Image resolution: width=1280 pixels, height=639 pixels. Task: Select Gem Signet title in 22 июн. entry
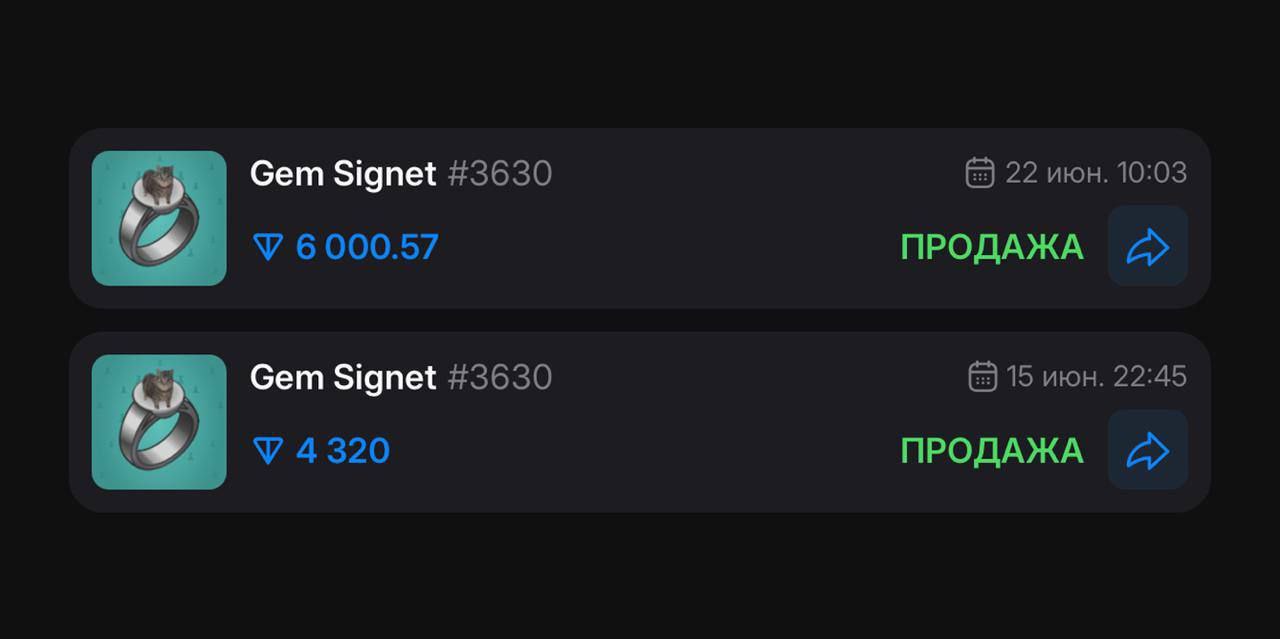(343, 174)
